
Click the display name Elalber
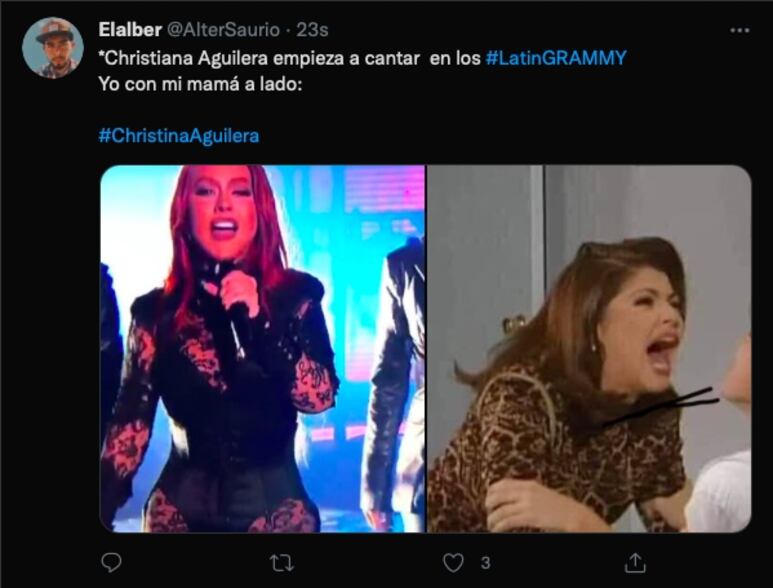pos(130,30)
